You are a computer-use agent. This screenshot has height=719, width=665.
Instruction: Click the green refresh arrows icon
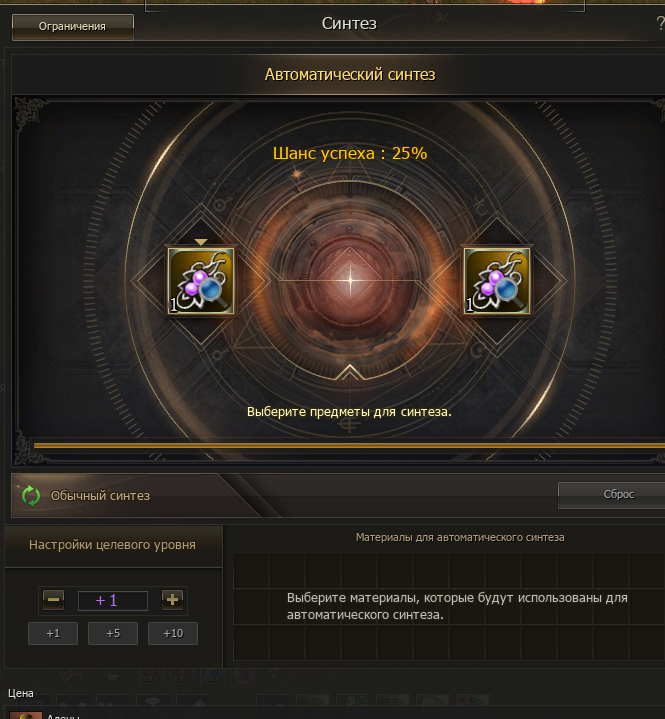click(x=31, y=496)
